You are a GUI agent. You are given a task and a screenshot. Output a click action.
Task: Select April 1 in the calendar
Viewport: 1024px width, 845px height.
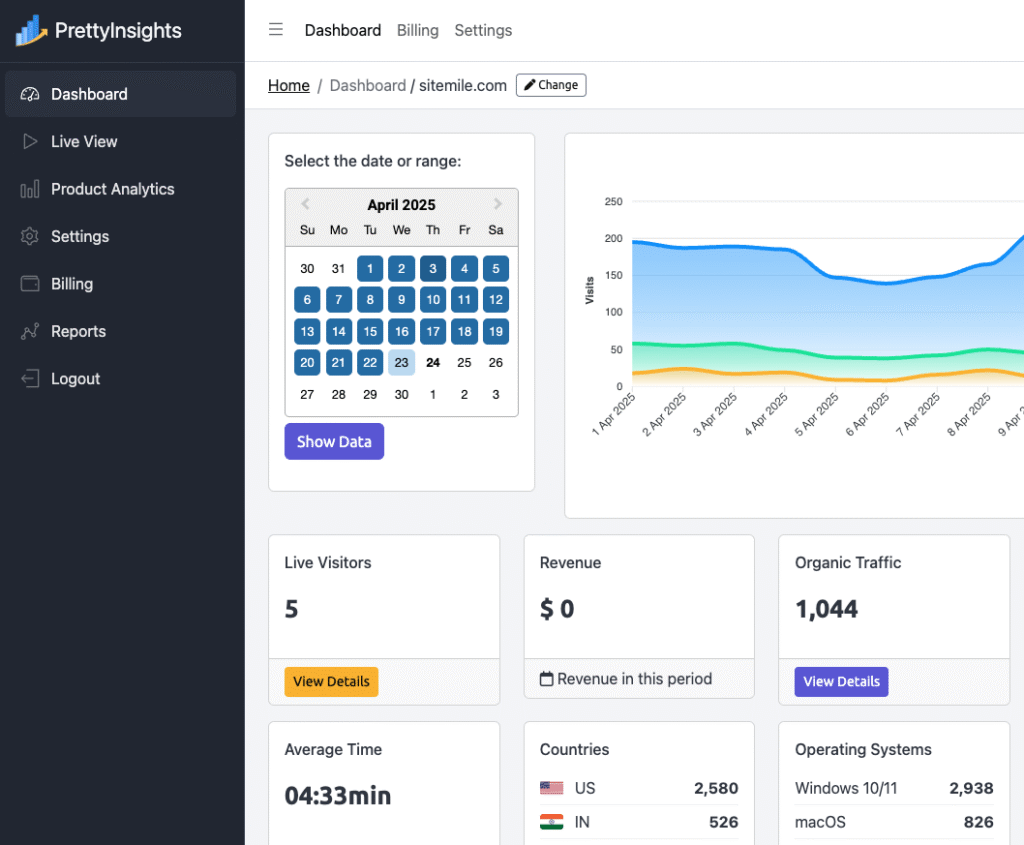click(370, 269)
